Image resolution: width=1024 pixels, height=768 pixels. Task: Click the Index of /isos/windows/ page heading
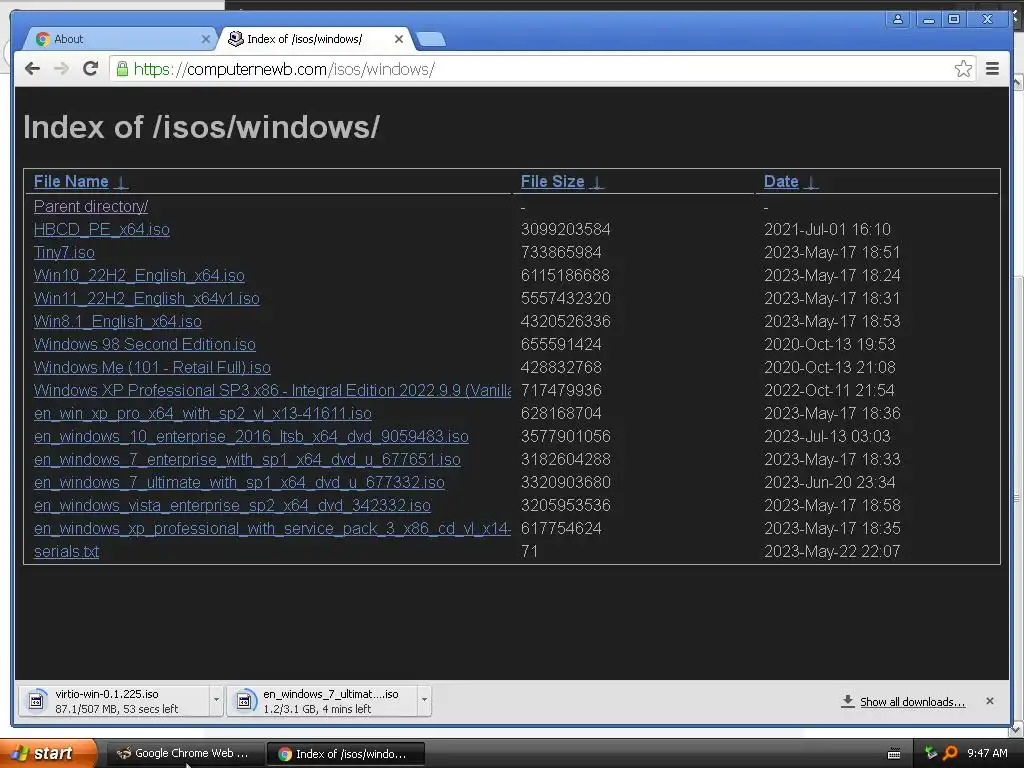tap(201, 127)
